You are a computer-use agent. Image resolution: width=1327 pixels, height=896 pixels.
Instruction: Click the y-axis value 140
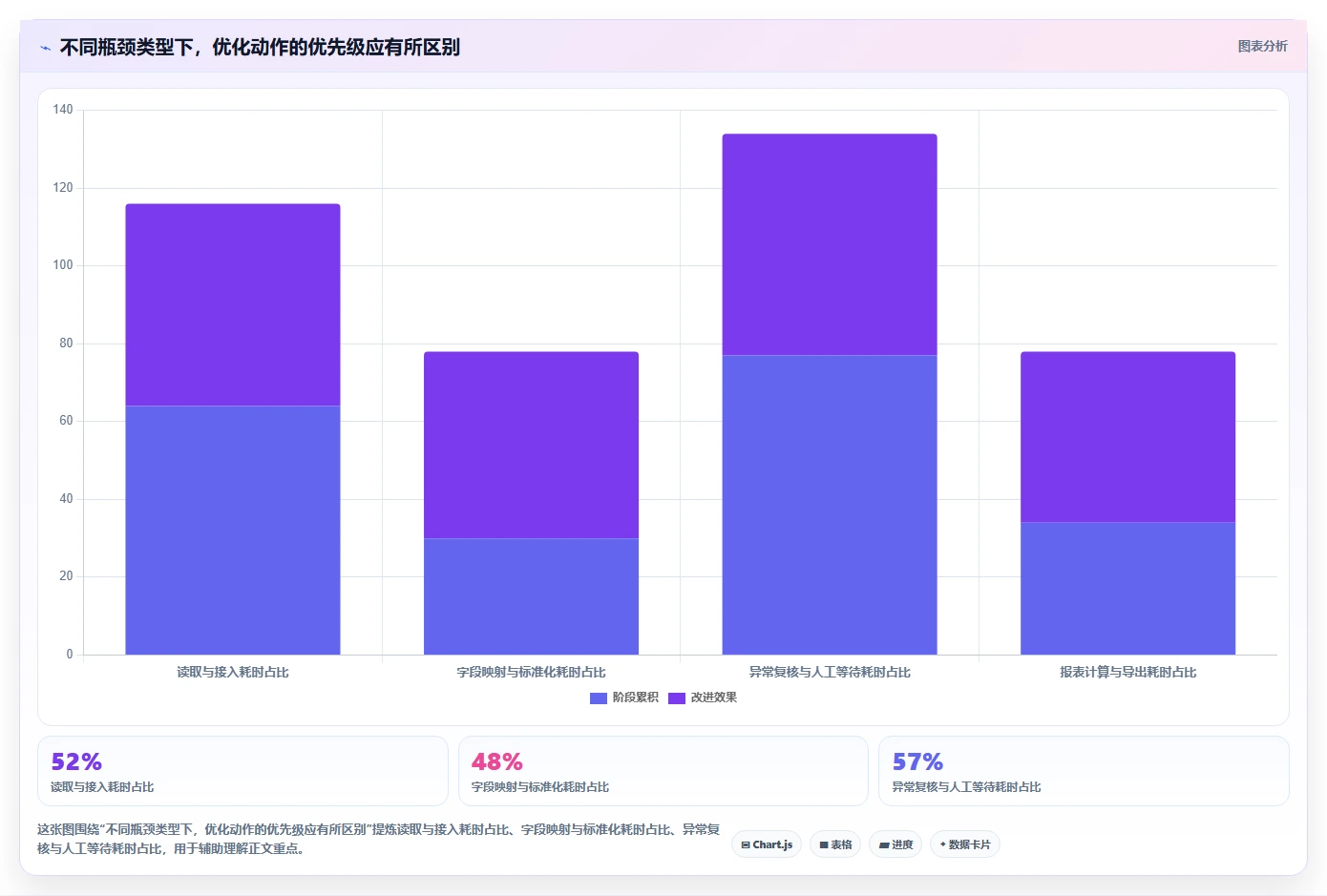[x=63, y=110]
